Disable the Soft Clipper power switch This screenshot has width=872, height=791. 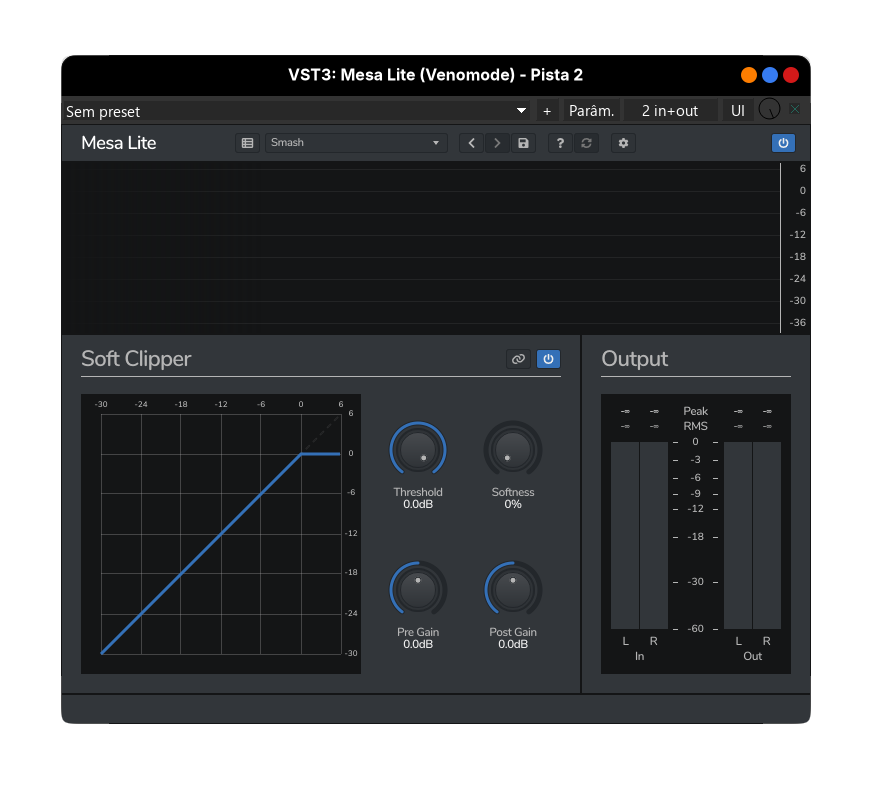(548, 359)
